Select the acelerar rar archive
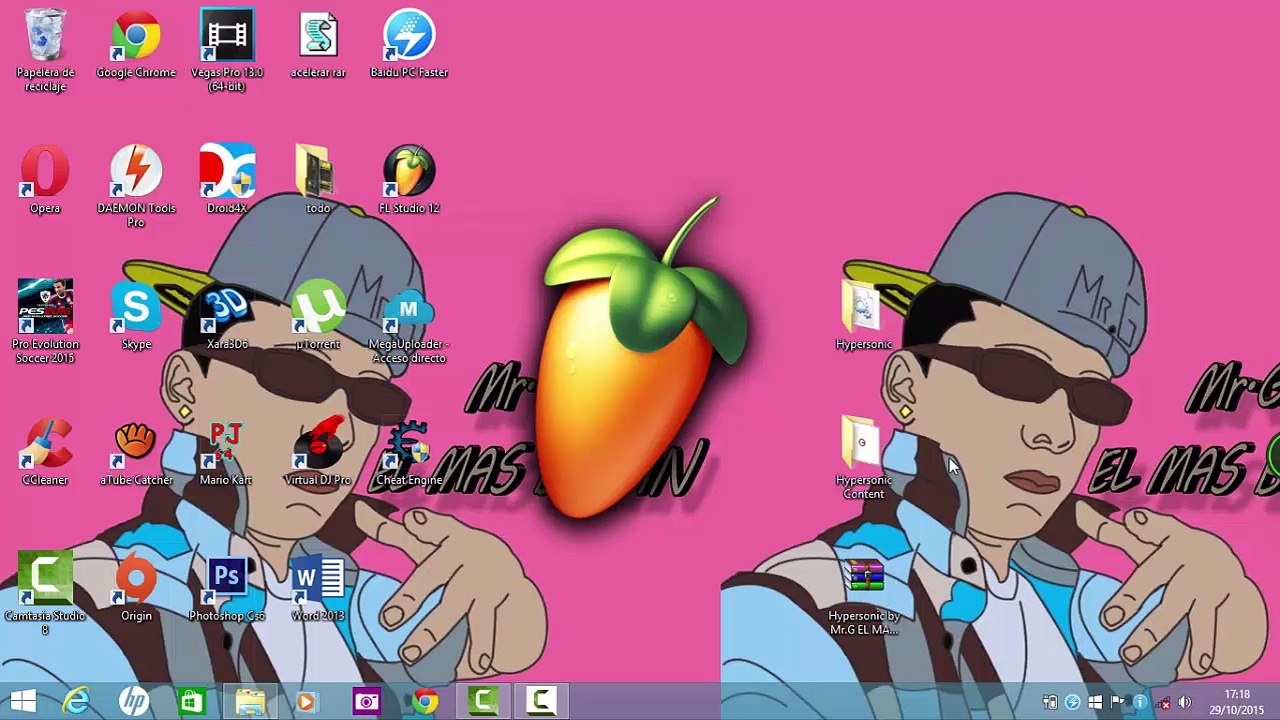This screenshot has width=1280, height=720. point(318,45)
